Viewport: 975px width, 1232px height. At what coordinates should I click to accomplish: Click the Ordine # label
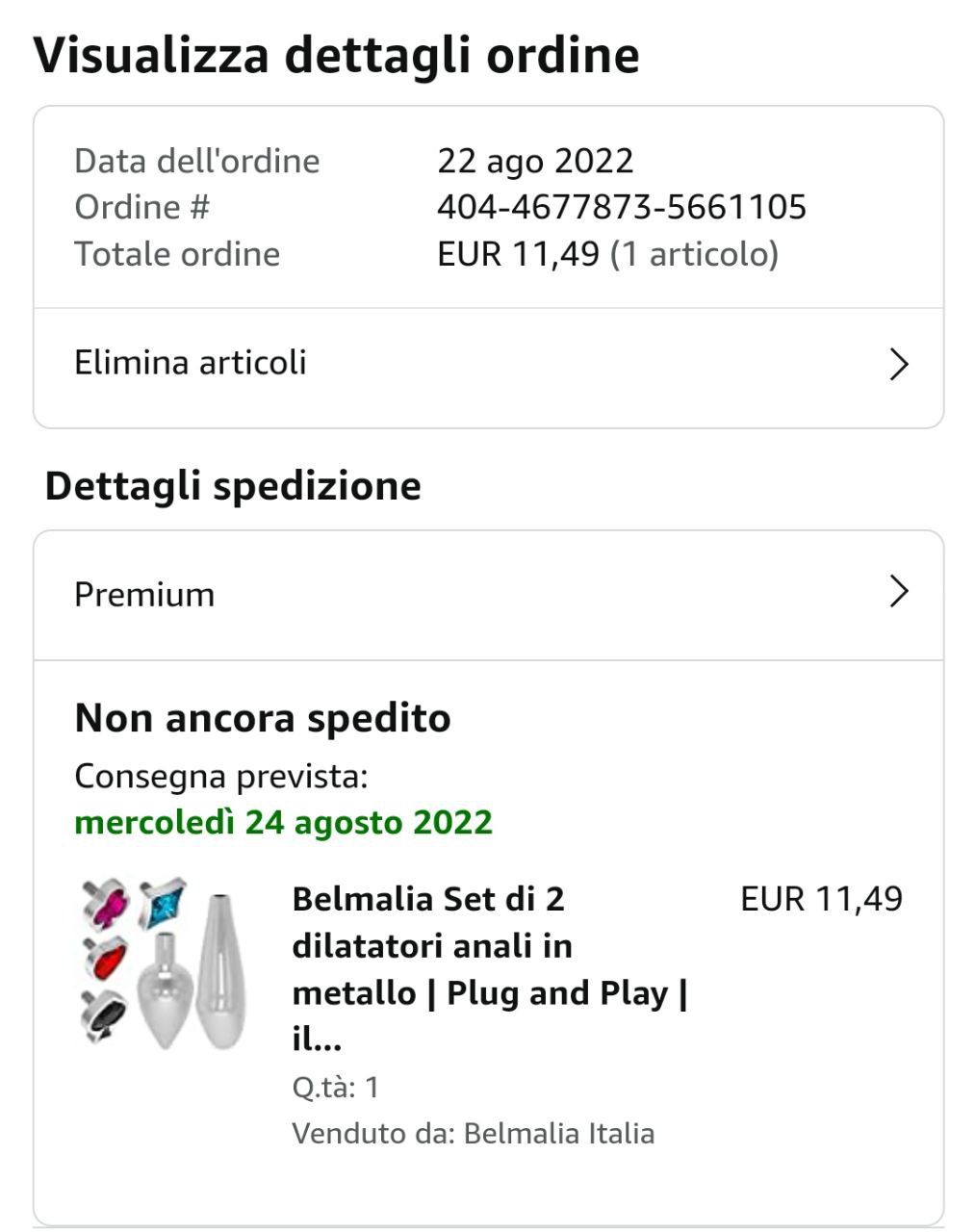[141, 207]
